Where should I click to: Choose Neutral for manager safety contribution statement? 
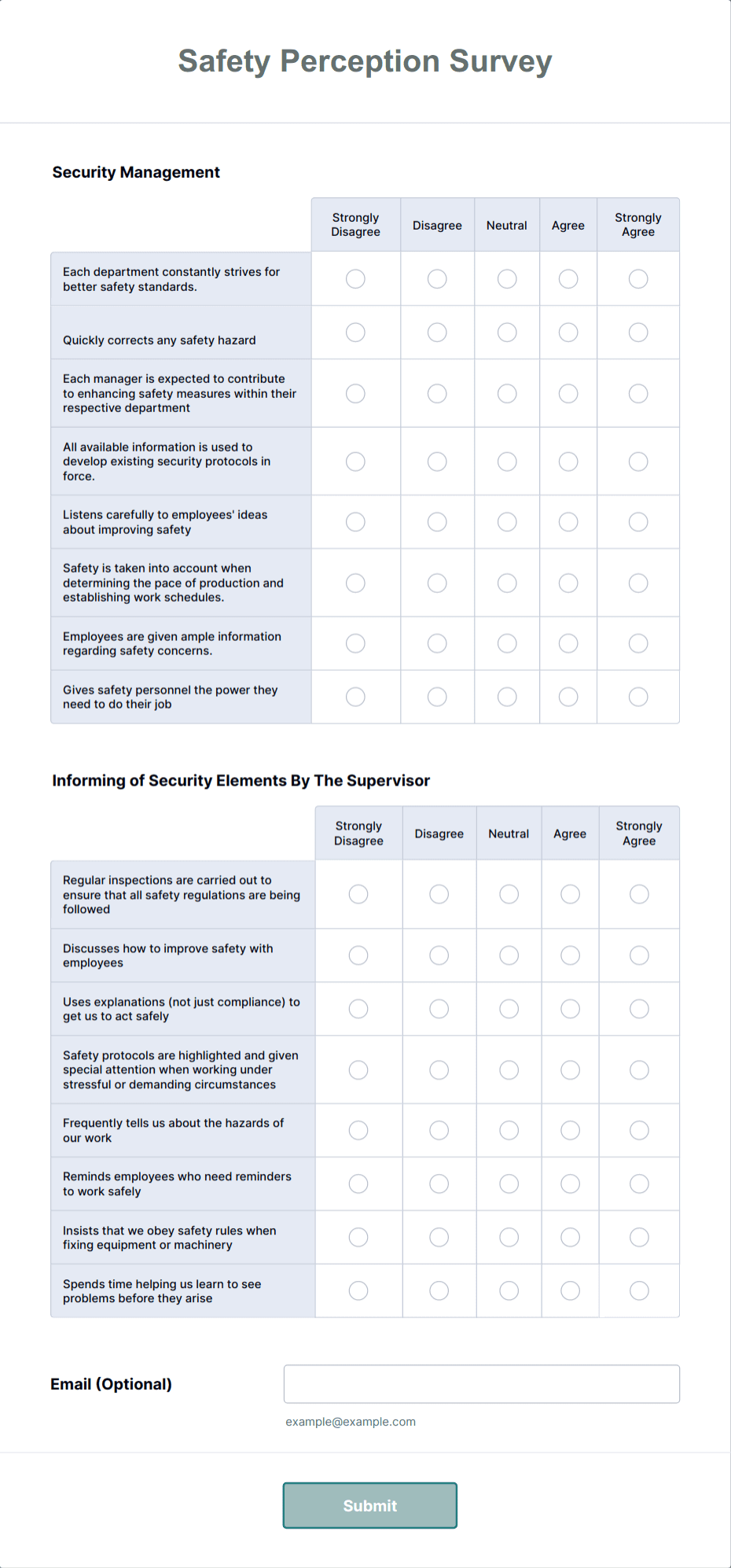tap(506, 393)
